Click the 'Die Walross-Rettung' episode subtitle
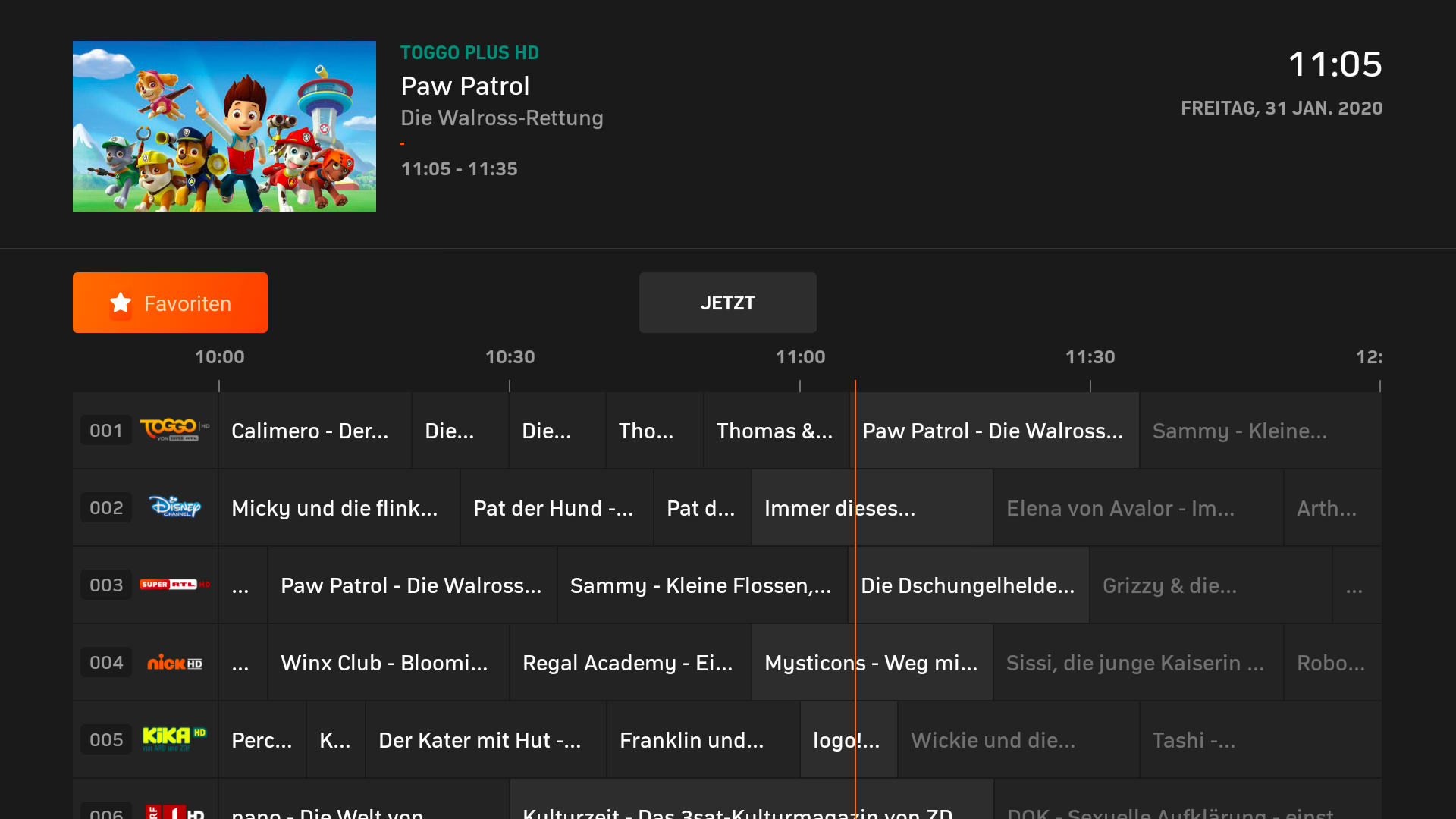Screen dimensions: 1456x819 pyautogui.click(x=502, y=118)
